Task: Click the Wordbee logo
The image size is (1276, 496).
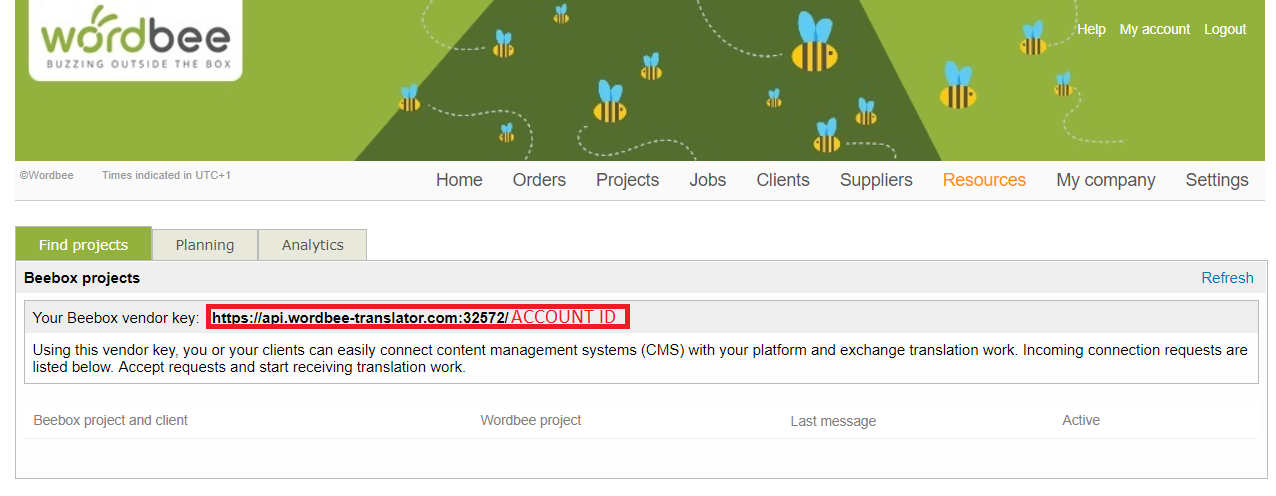Action: 135,40
